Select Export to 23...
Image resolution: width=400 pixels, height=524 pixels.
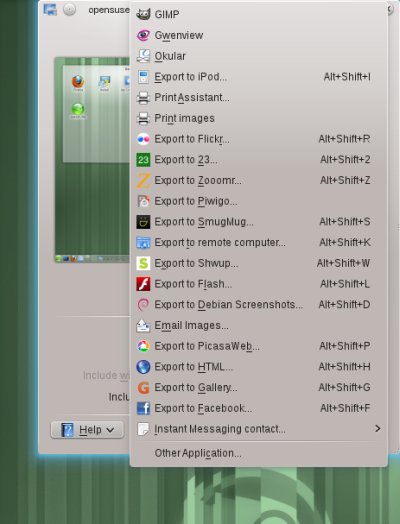click(x=258, y=160)
